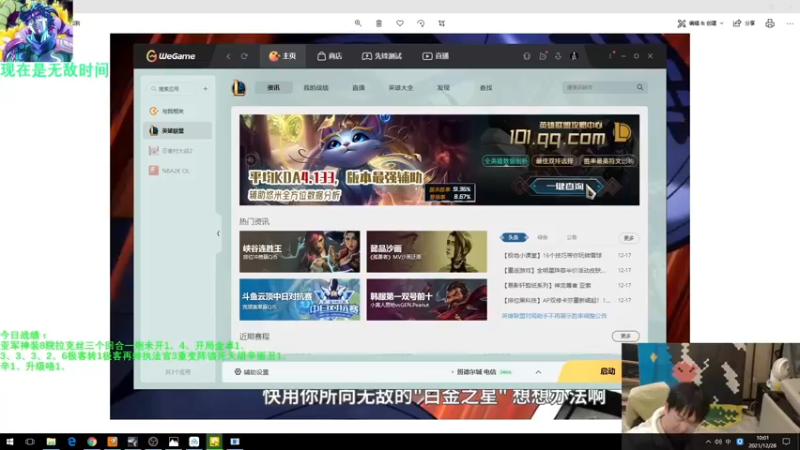
Task: Switch to the 我的战绩 sub-tab
Action: [316, 88]
